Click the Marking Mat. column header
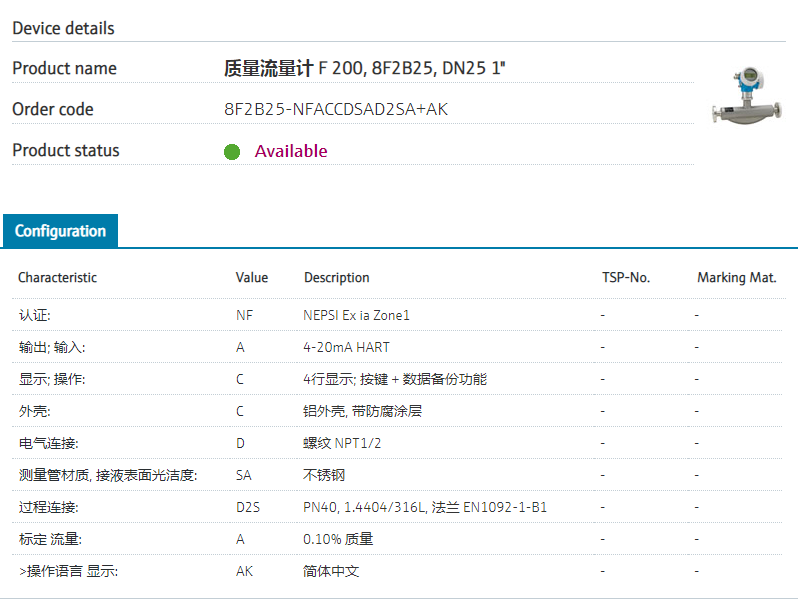Viewport: 798px width, 599px height. point(737,277)
